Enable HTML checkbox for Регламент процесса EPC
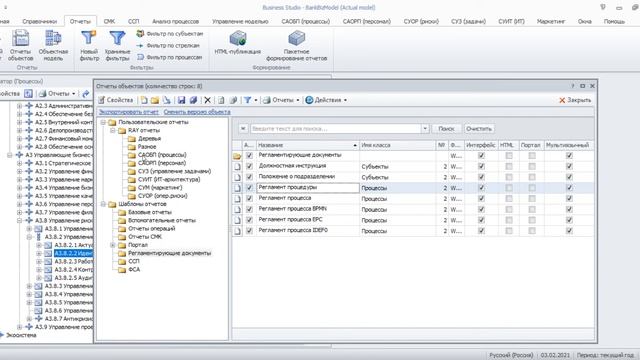Screen dimensions: 640x360 click(509, 220)
